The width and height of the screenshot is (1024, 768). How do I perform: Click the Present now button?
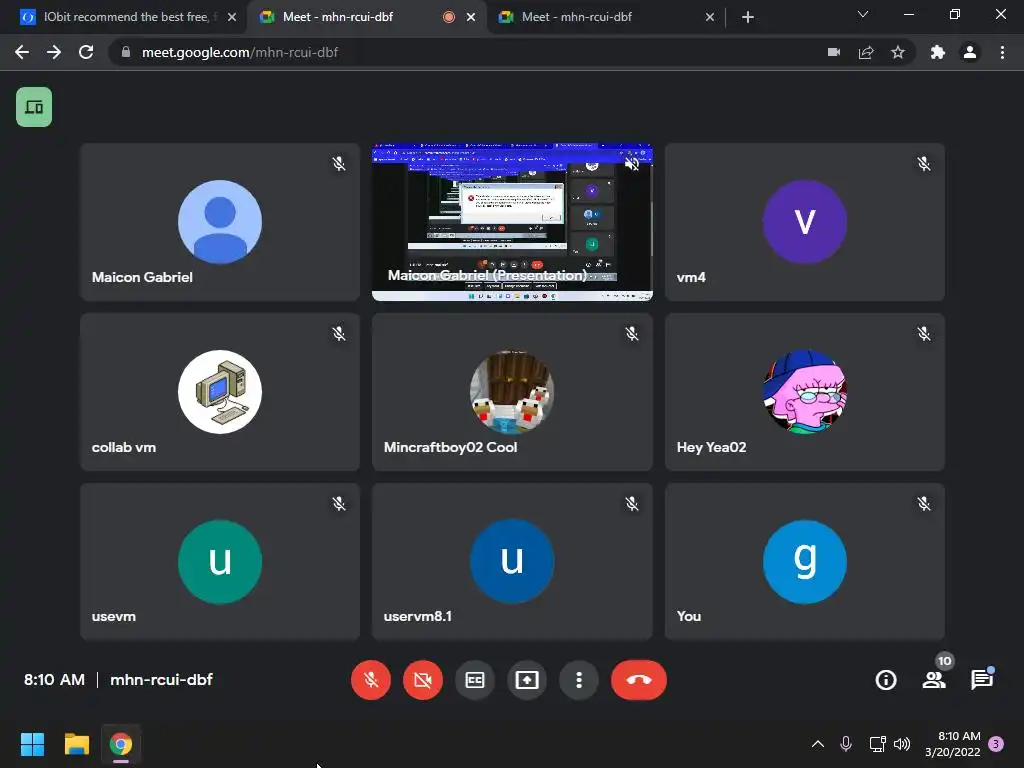(x=527, y=680)
